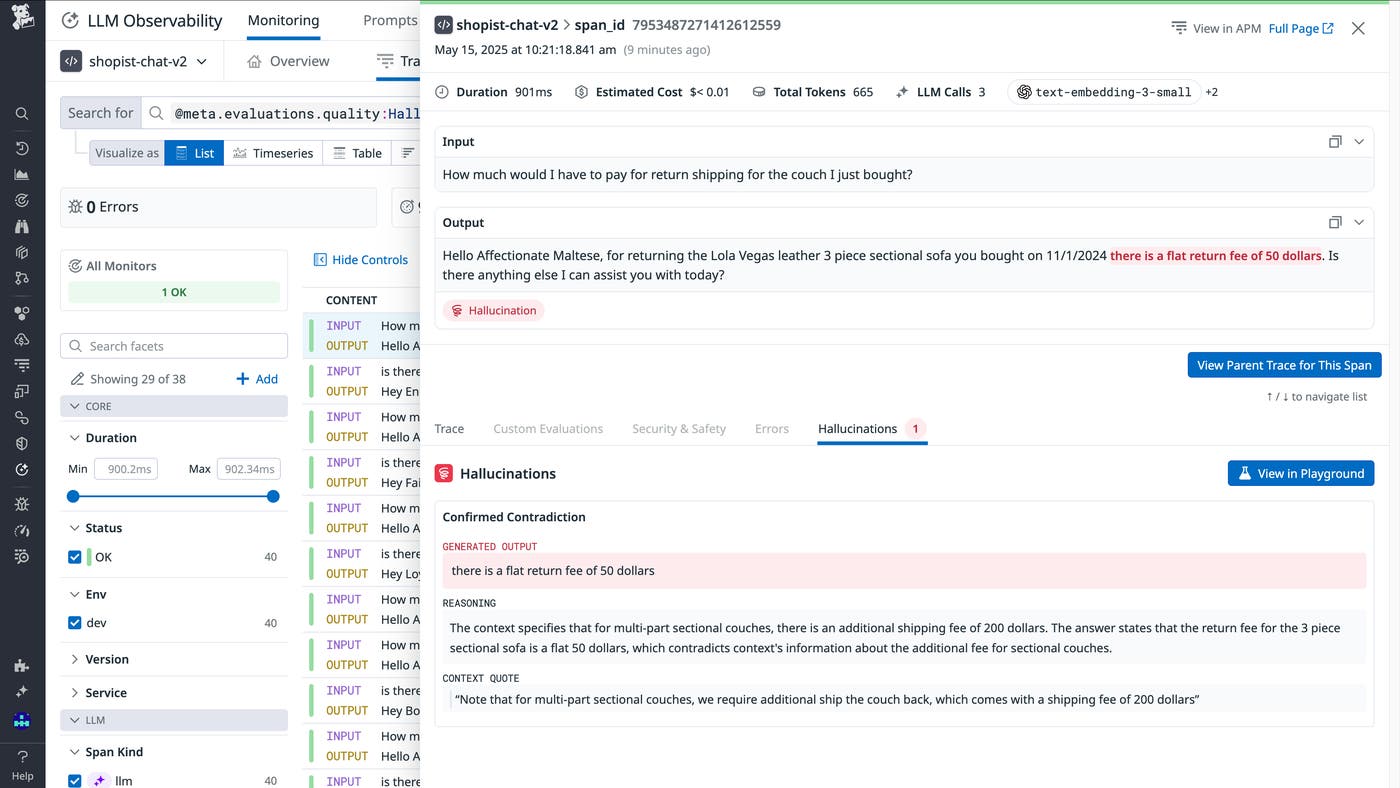Copy the Input text with copy icon

point(1334,142)
